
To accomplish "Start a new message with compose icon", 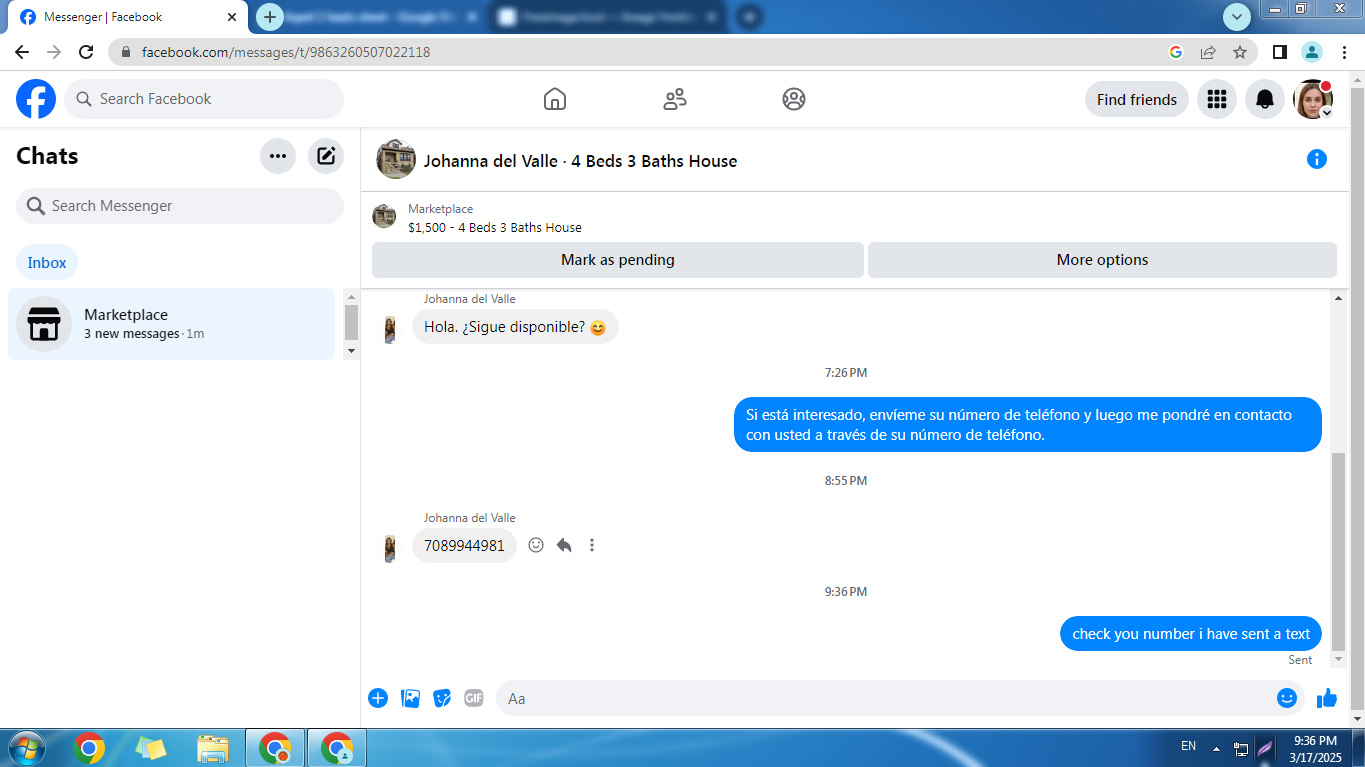I will pos(326,156).
